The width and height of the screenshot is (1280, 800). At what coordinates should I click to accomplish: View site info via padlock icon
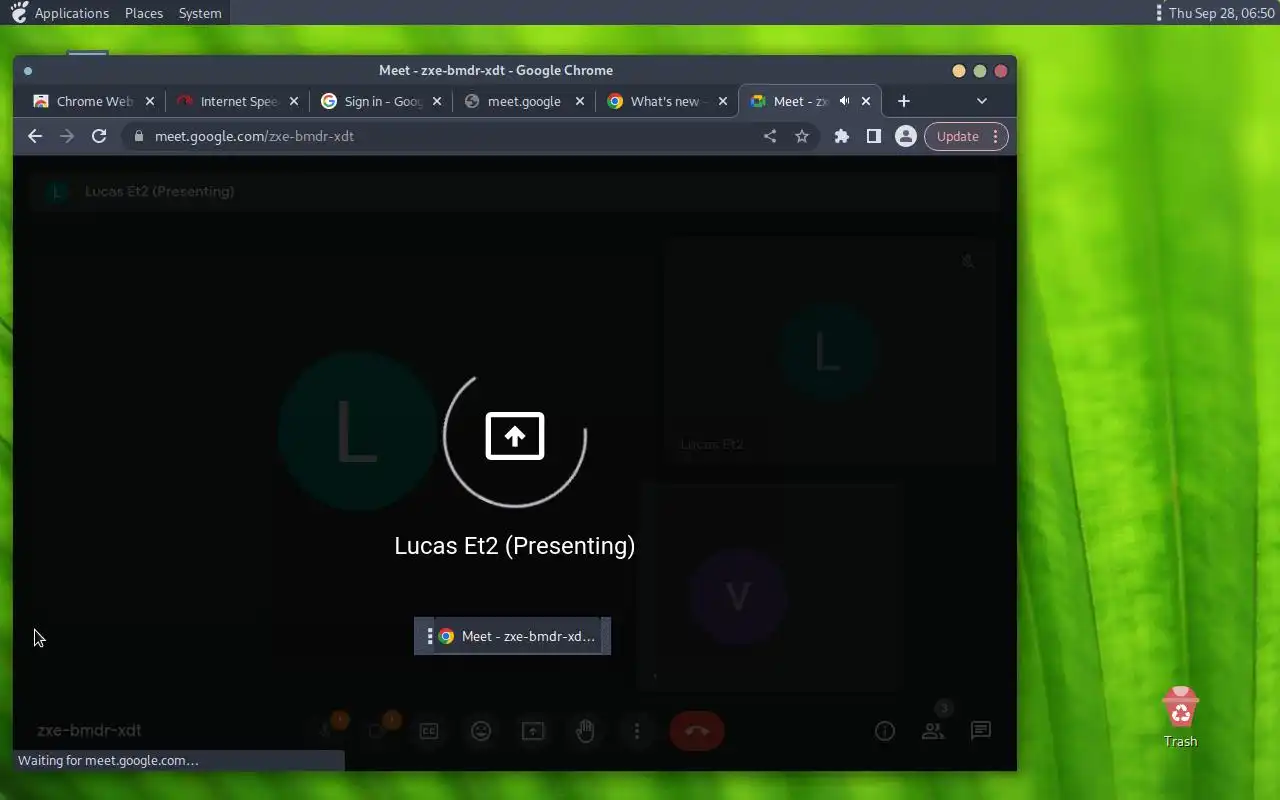[x=139, y=136]
